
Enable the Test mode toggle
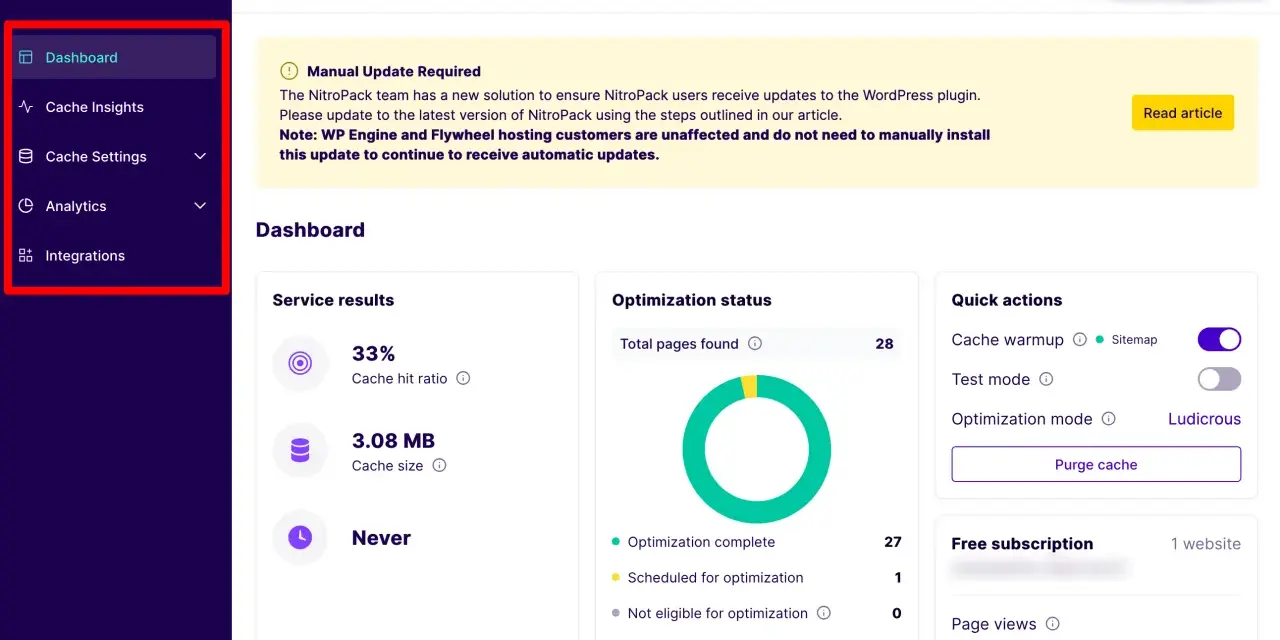tap(1219, 379)
